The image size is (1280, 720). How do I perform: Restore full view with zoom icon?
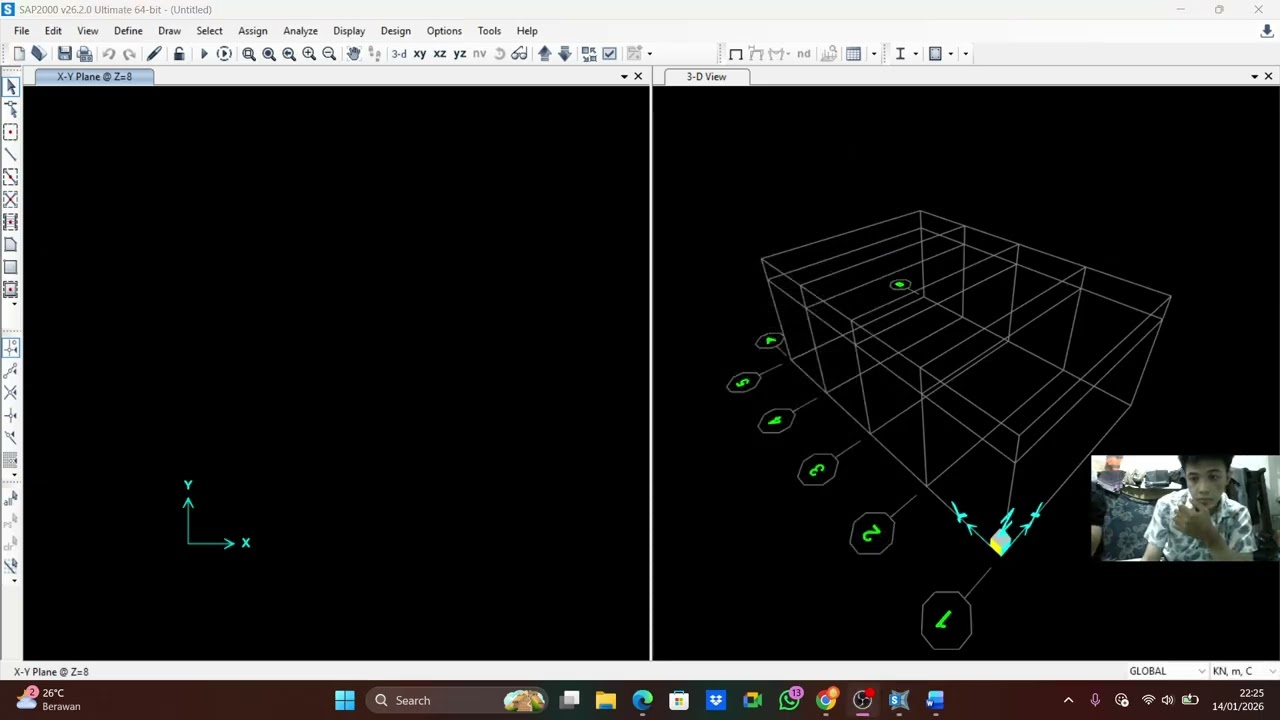[x=269, y=54]
